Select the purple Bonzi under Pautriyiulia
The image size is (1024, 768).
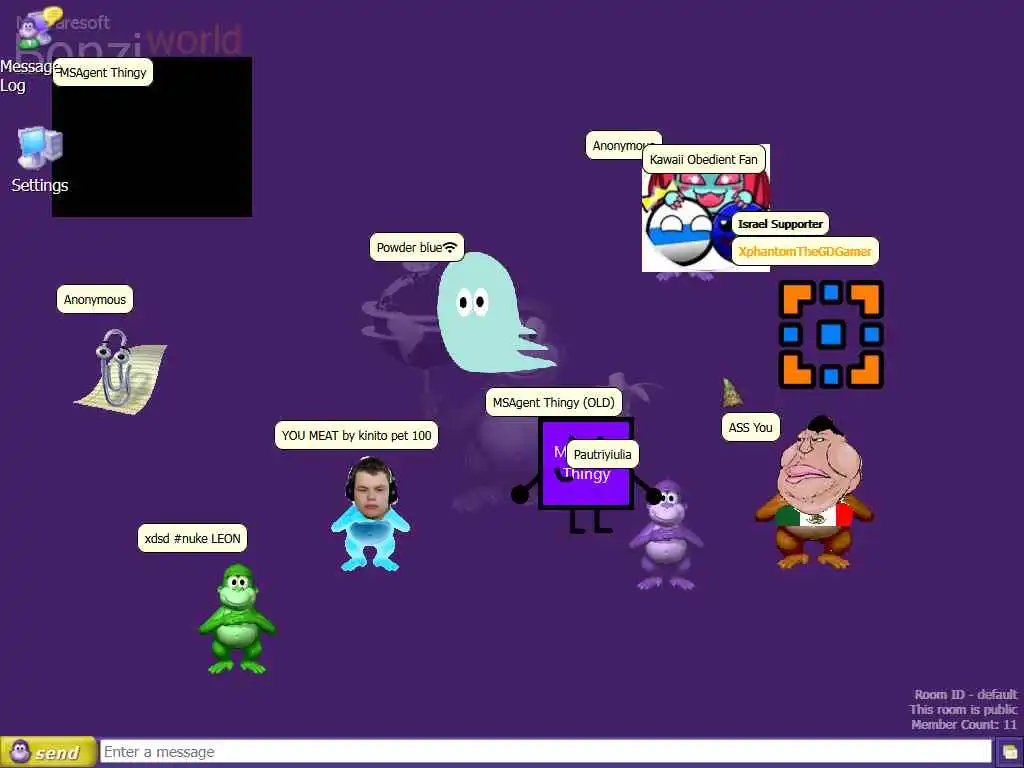point(666,536)
